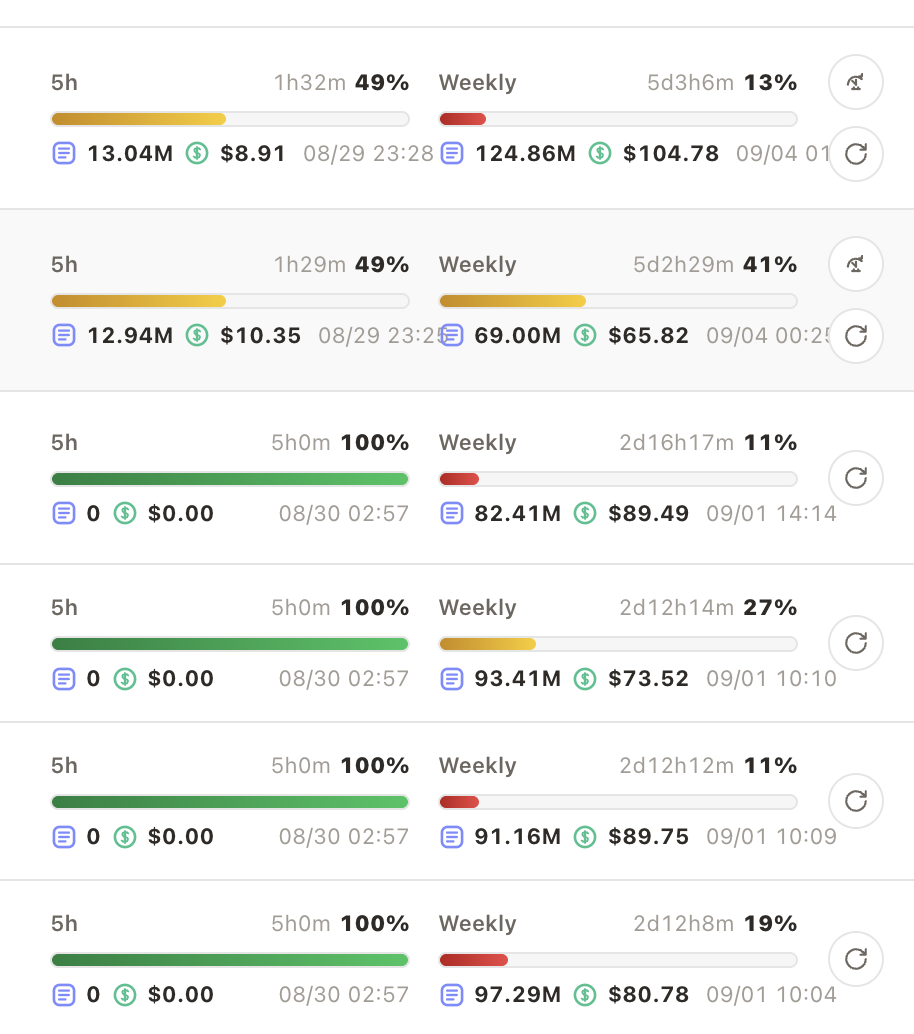The image size is (914, 1034).
Task: Click the 09/01 14:14 reset timestamp
Action: tap(771, 514)
